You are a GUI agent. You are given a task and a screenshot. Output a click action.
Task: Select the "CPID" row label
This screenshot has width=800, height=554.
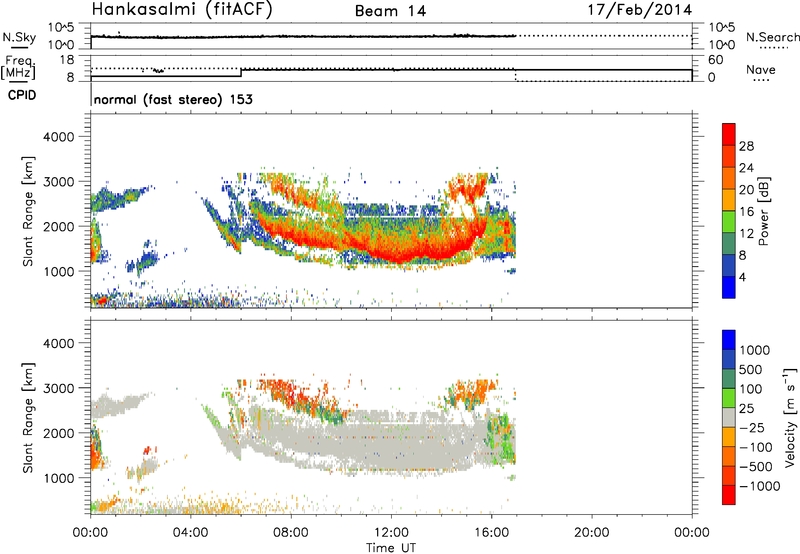point(22,95)
